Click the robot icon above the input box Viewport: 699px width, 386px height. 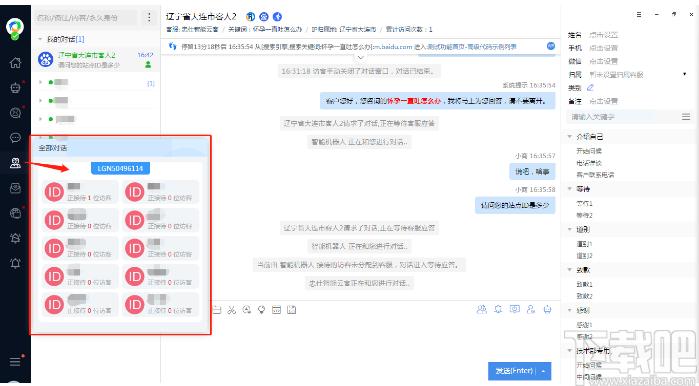[547, 309]
